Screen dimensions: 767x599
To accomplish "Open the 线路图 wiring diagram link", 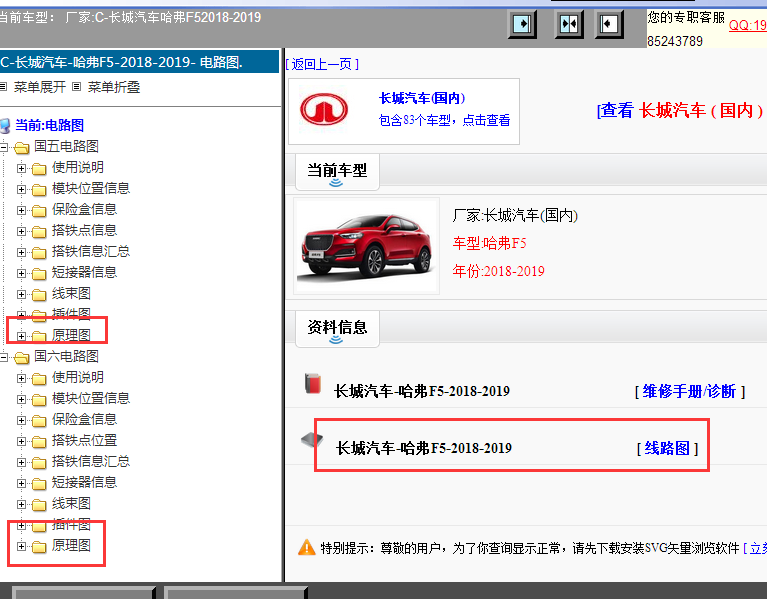I will click(667, 448).
